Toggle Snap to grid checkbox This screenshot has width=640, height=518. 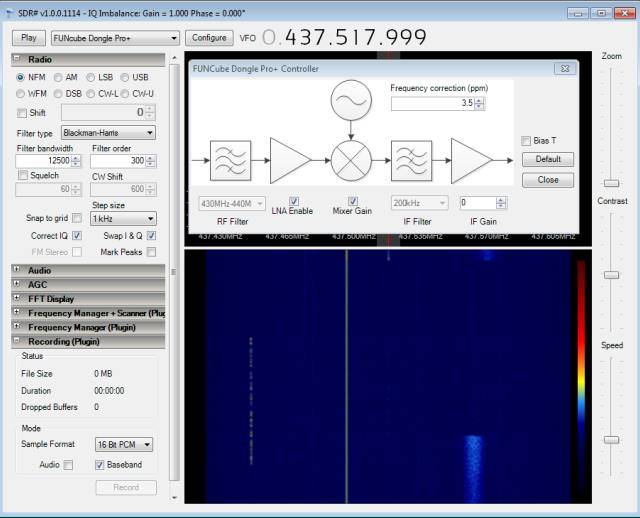click(77, 218)
